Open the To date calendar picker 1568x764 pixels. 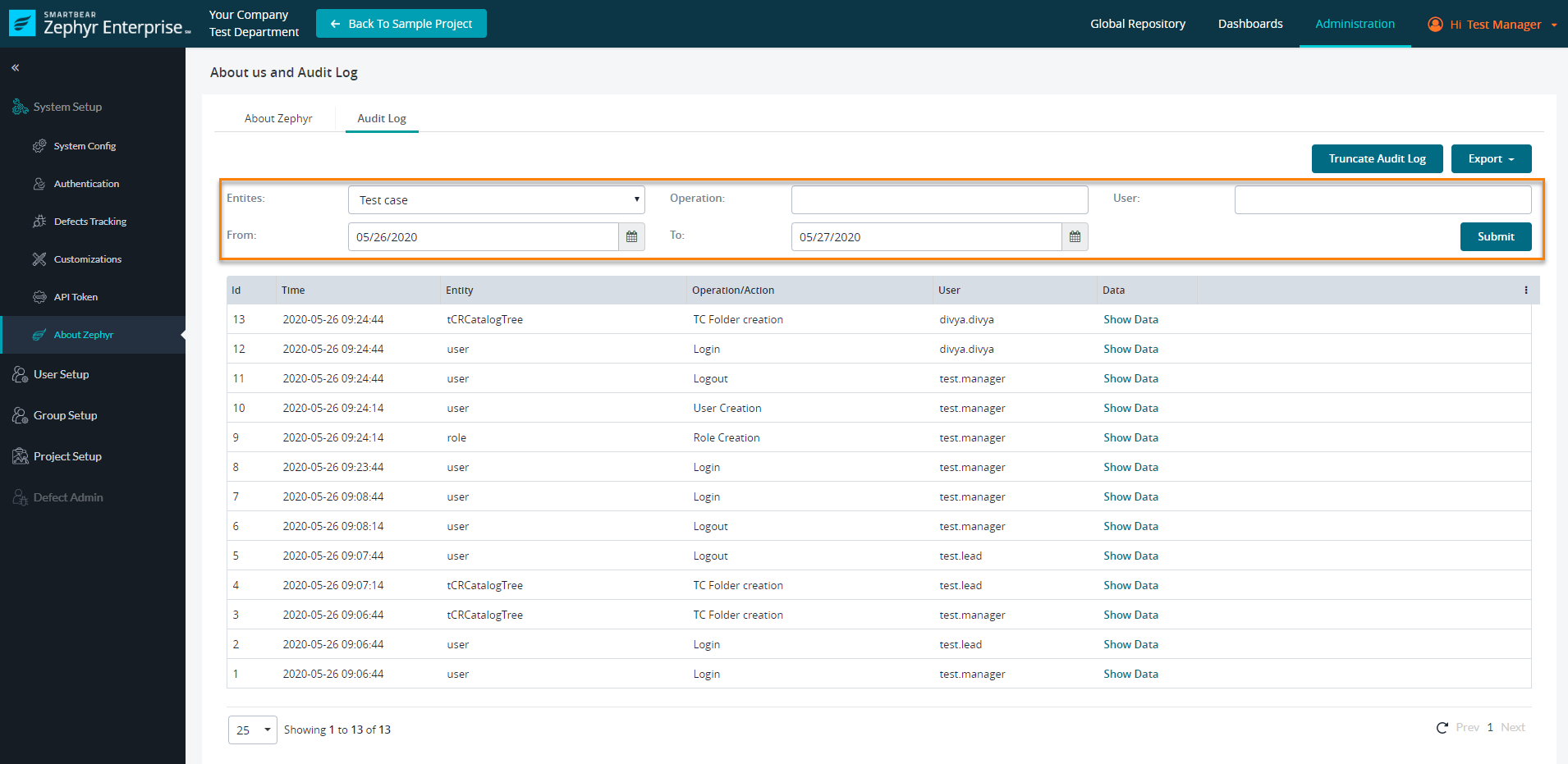[1075, 237]
